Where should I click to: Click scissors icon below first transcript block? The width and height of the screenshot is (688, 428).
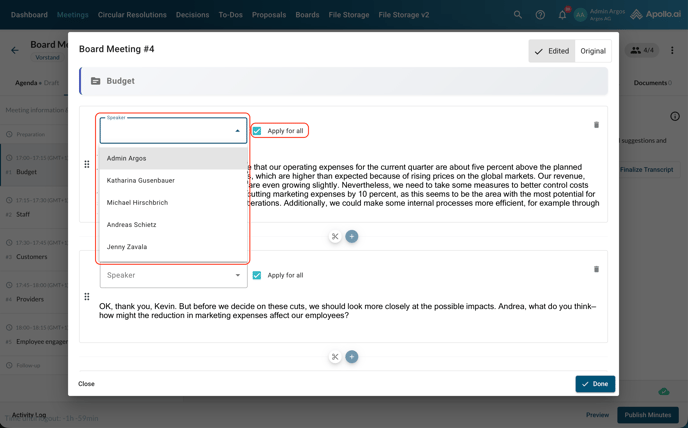click(x=335, y=237)
